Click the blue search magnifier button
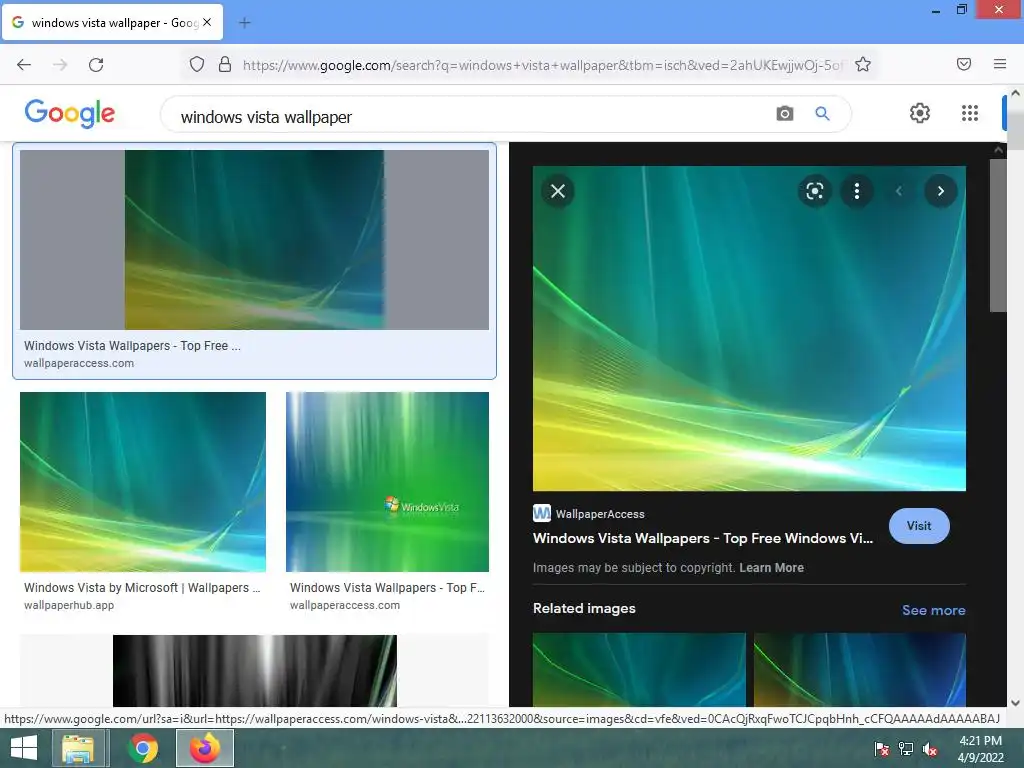 822,114
